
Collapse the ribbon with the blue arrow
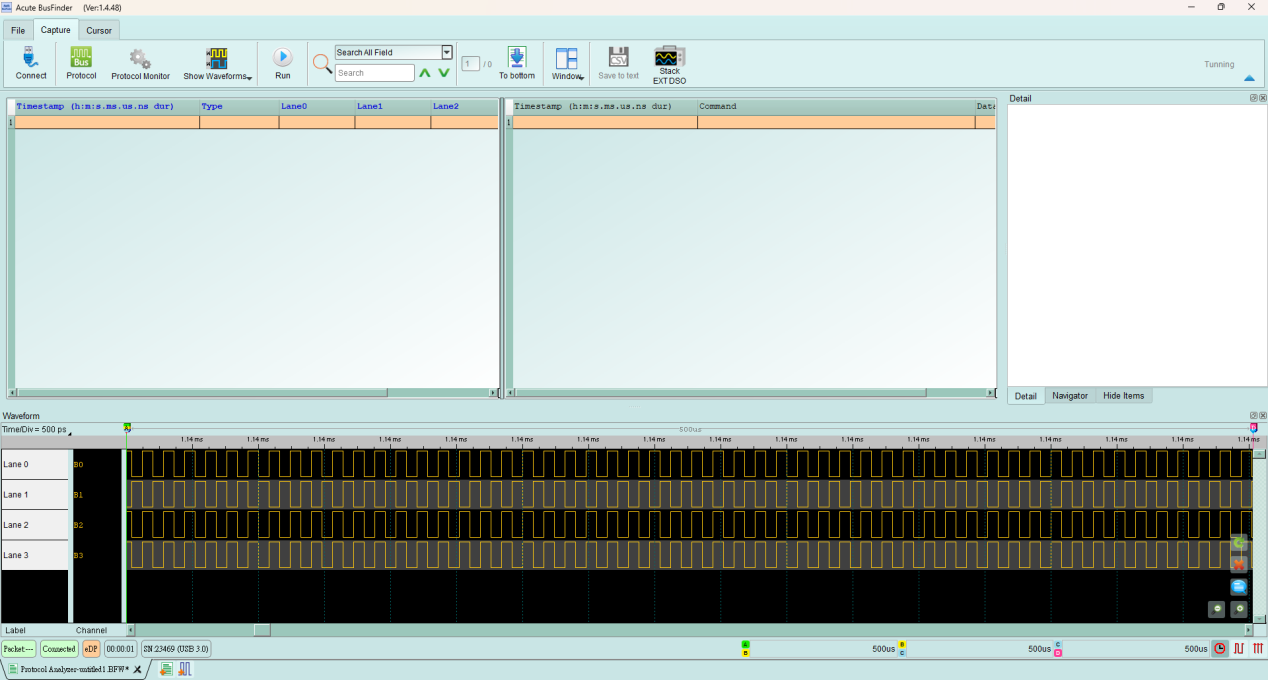pos(1249,78)
